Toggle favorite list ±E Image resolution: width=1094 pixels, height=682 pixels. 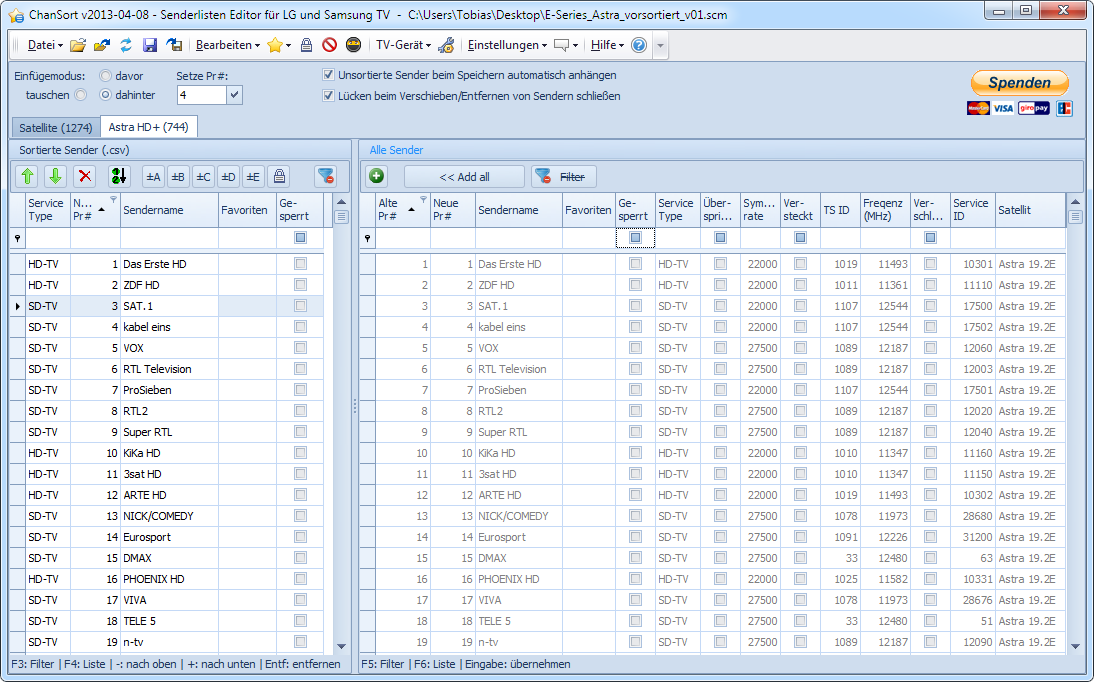pyautogui.click(x=253, y=177)
